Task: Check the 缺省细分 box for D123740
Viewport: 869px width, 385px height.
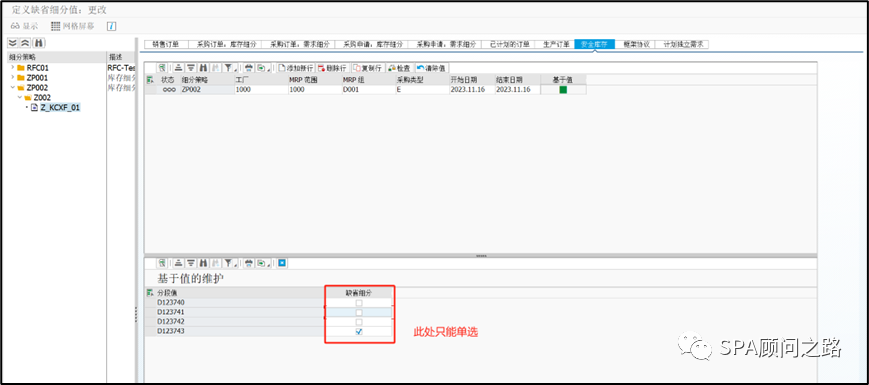Action: point(359,303)
